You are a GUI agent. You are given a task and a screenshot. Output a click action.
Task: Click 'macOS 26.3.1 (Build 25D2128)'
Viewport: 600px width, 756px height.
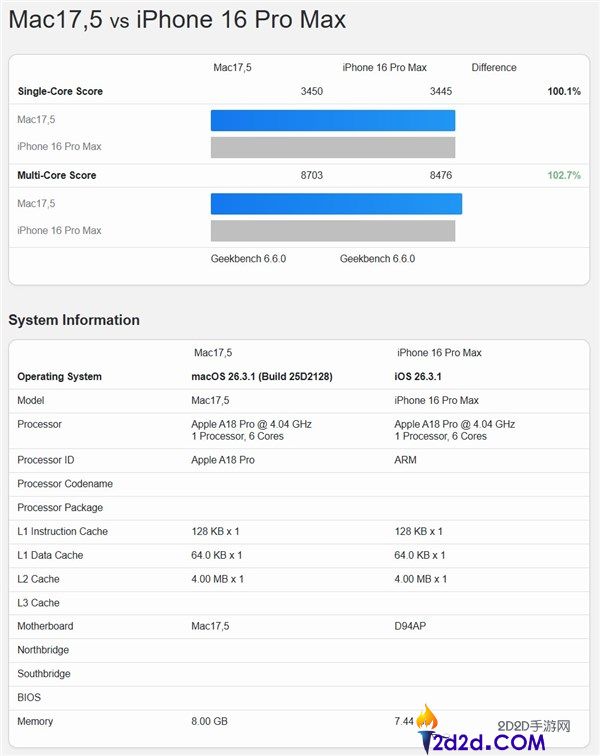click(x=262, y=377)
